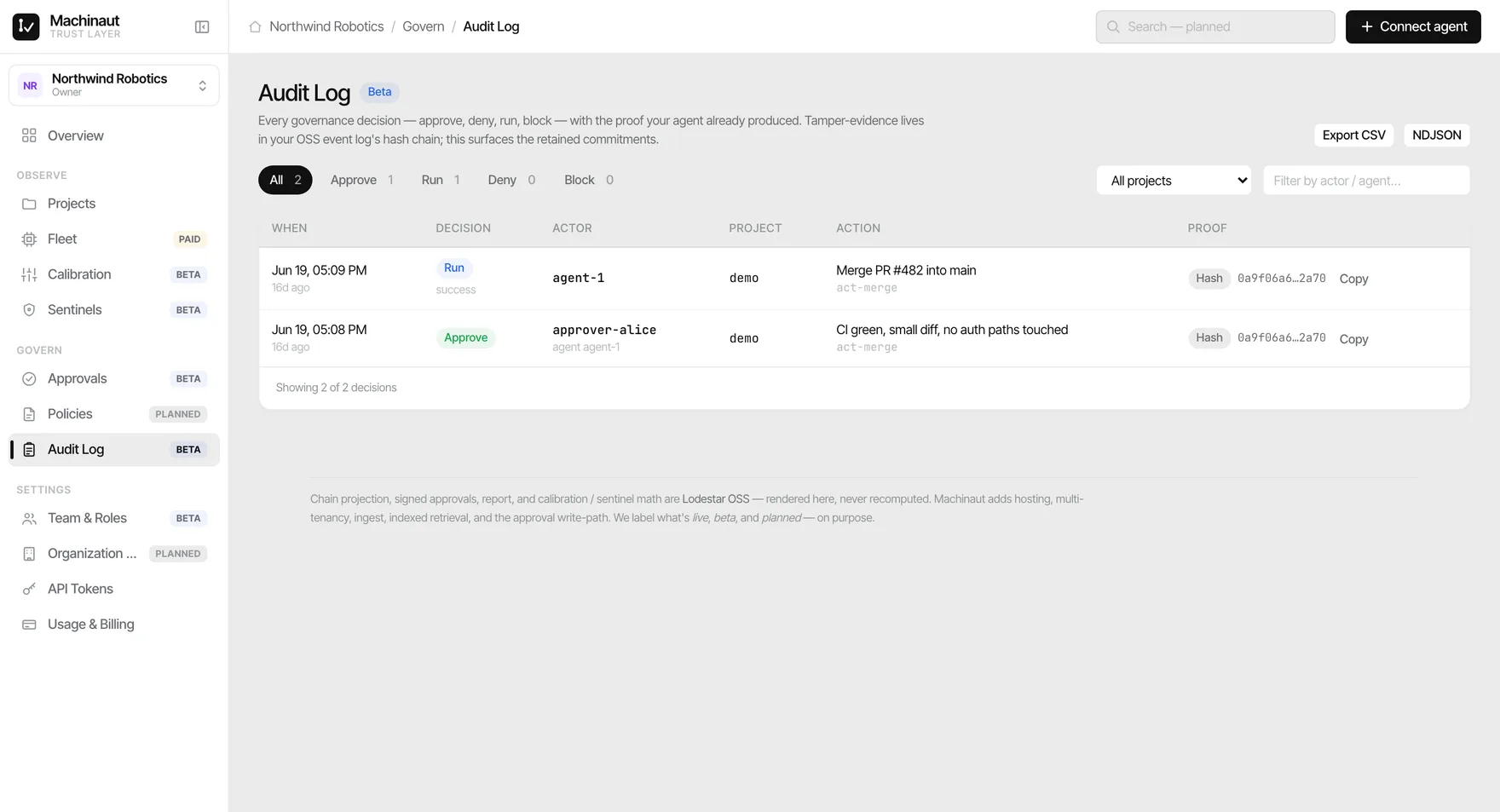
Task: Open Team & Roles settings
Action: pos(114,519)
